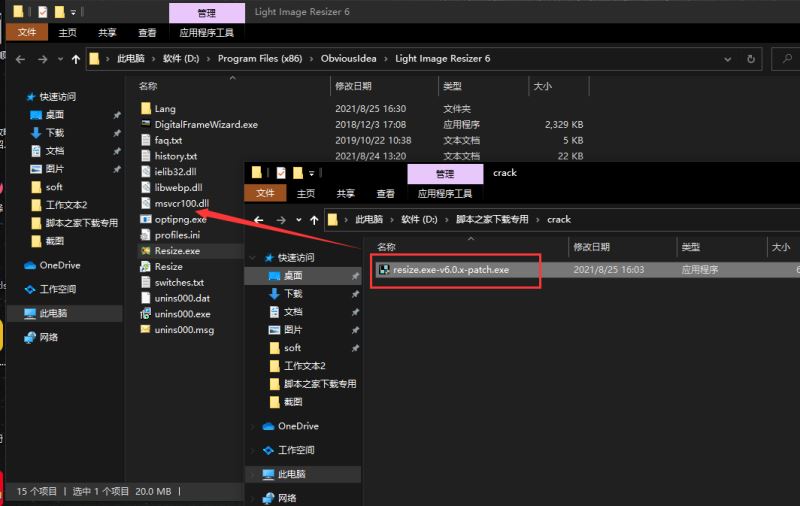This screenshot has width=800, height=506.
Task: Select unins000.dat file
Action: (x=175, y=298)
